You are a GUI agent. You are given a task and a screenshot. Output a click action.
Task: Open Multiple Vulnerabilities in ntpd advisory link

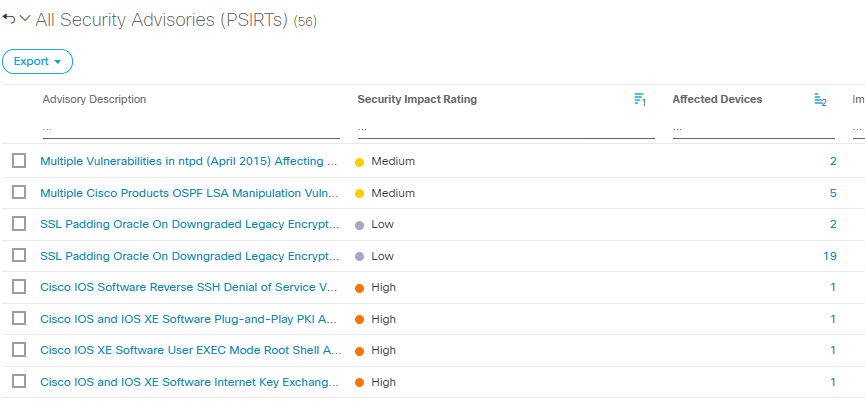point(188,161)
